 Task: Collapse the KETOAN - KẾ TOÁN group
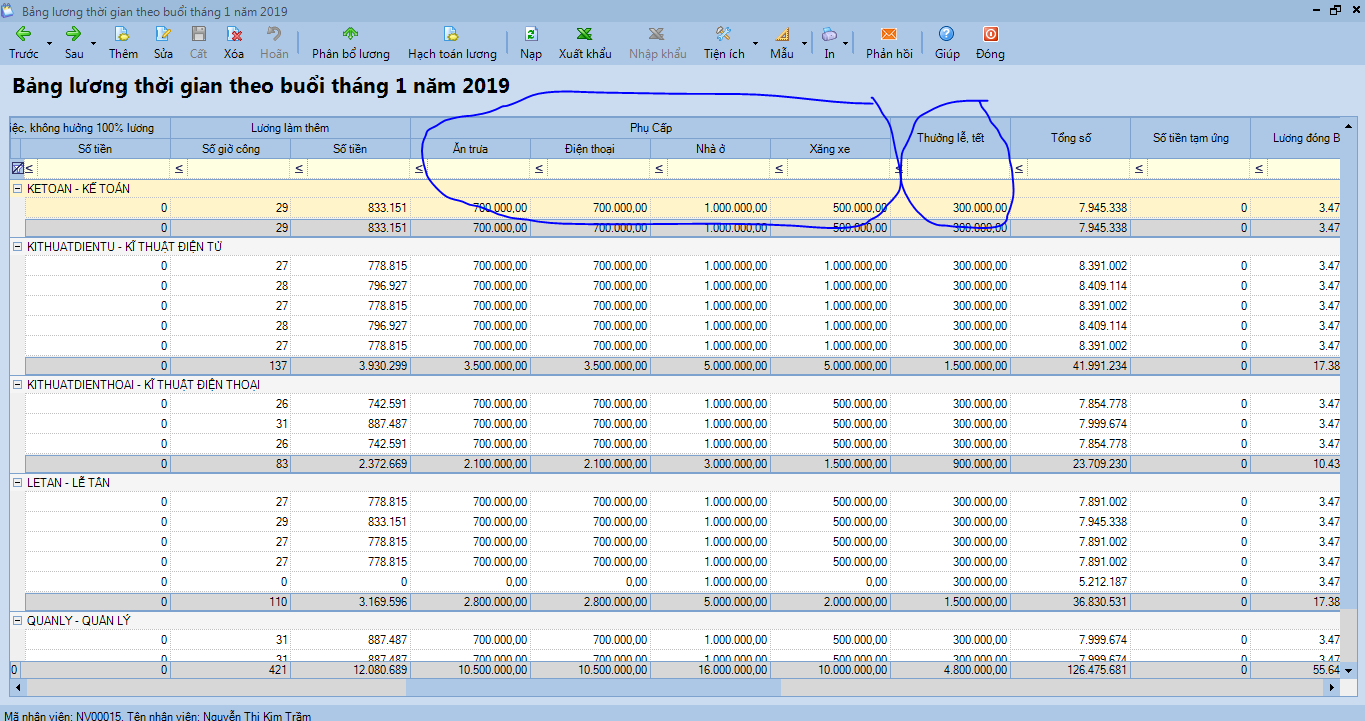point(18,188)
